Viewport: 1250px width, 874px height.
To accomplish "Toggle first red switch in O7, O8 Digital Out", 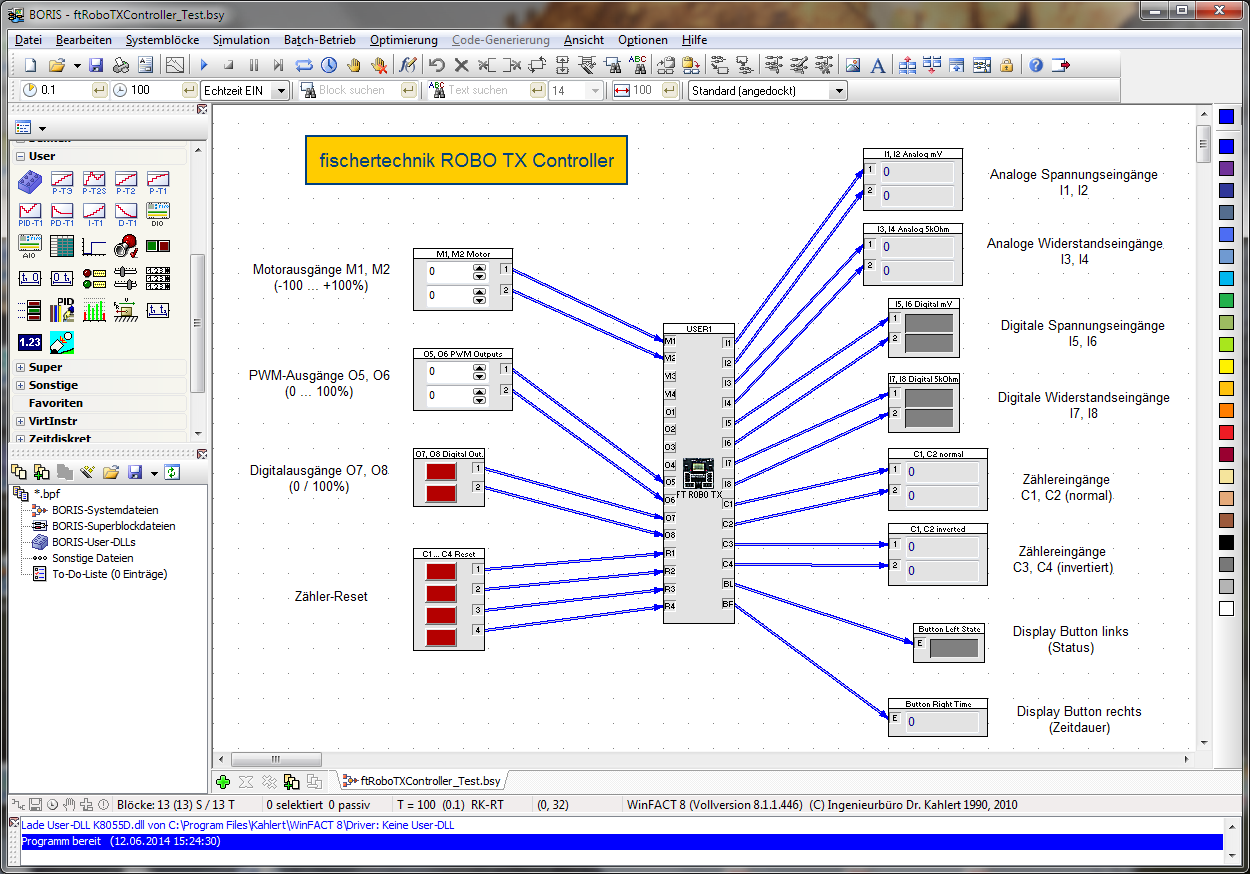I will click(442, 470).
